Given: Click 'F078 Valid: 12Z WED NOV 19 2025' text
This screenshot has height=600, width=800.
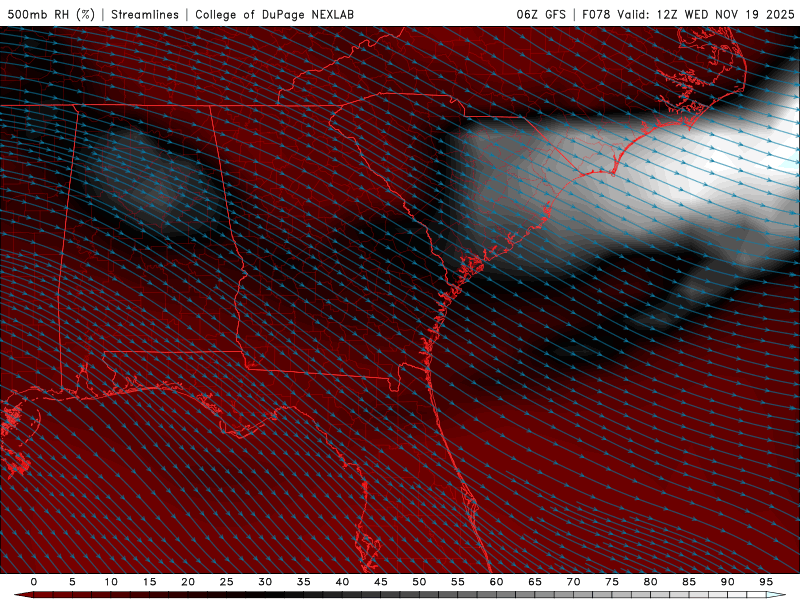Looking at the screenshot, I should (x=688, y=14).
